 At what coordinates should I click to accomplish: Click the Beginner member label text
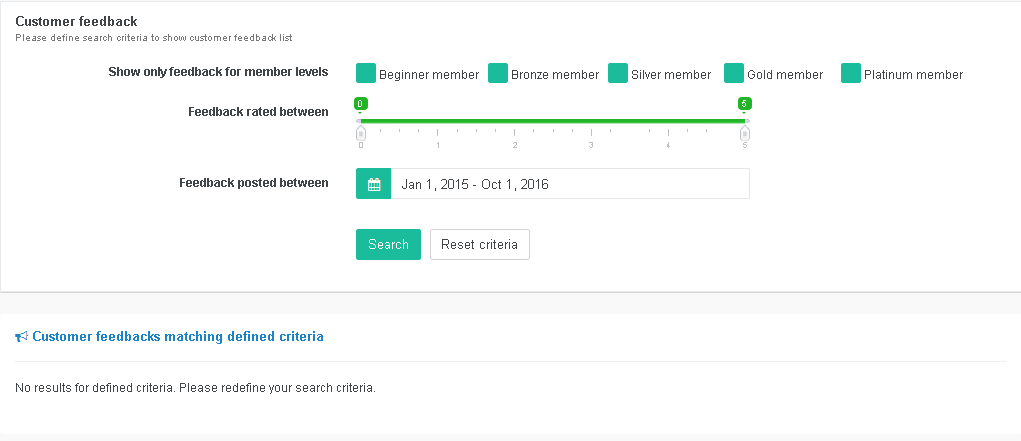[x=429, y=75]
